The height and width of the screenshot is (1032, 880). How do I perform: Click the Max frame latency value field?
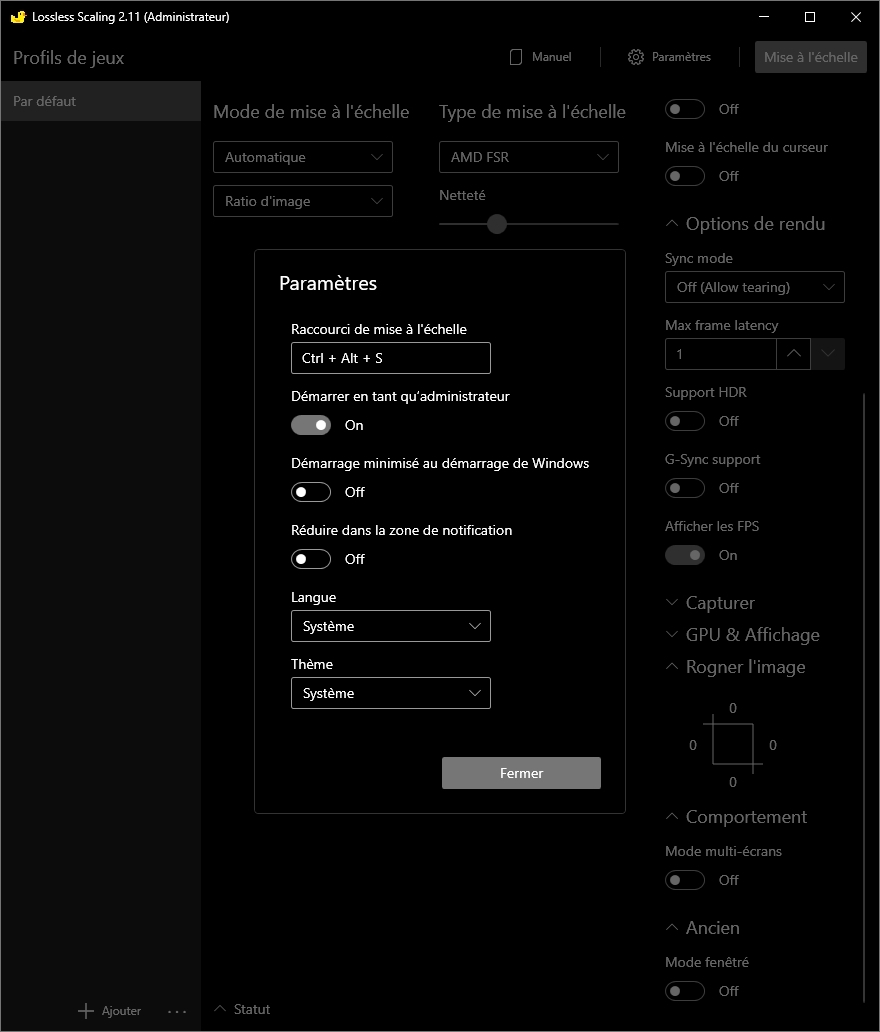coord(721,354)
